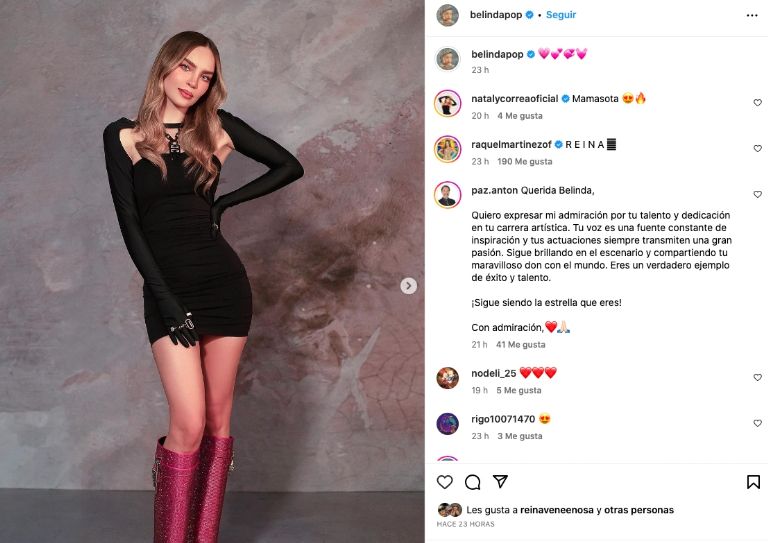Viewport: 768px width, 543px height.
Task: Open comments via speech bubble icon
Action: point(473,482)
